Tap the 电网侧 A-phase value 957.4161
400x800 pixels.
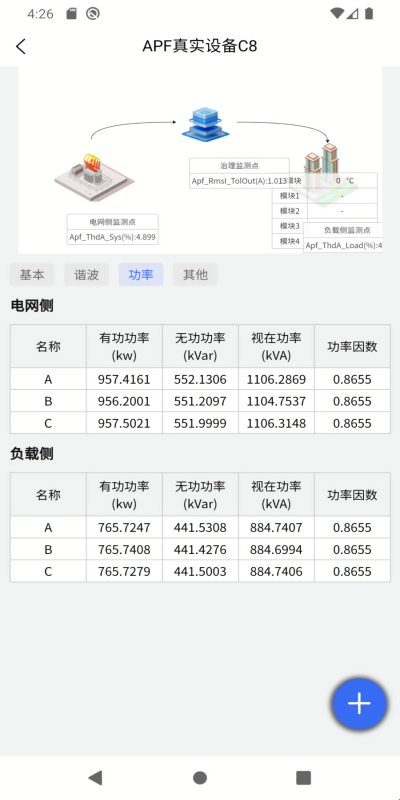point(124,379)
